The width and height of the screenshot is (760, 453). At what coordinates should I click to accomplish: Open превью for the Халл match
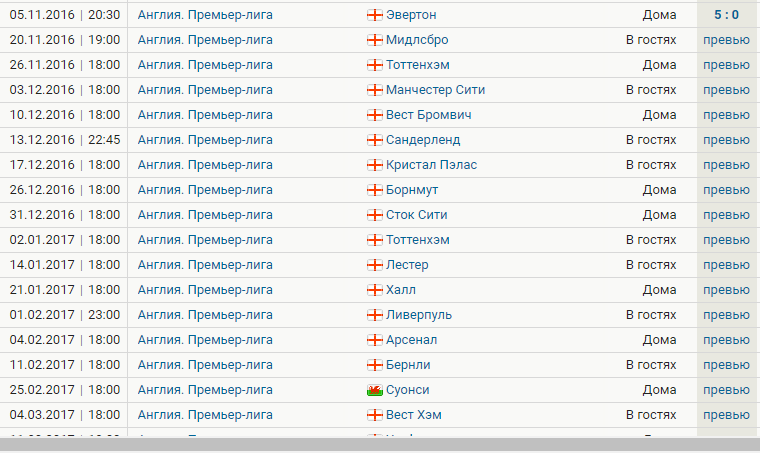(x=726, y=290)
